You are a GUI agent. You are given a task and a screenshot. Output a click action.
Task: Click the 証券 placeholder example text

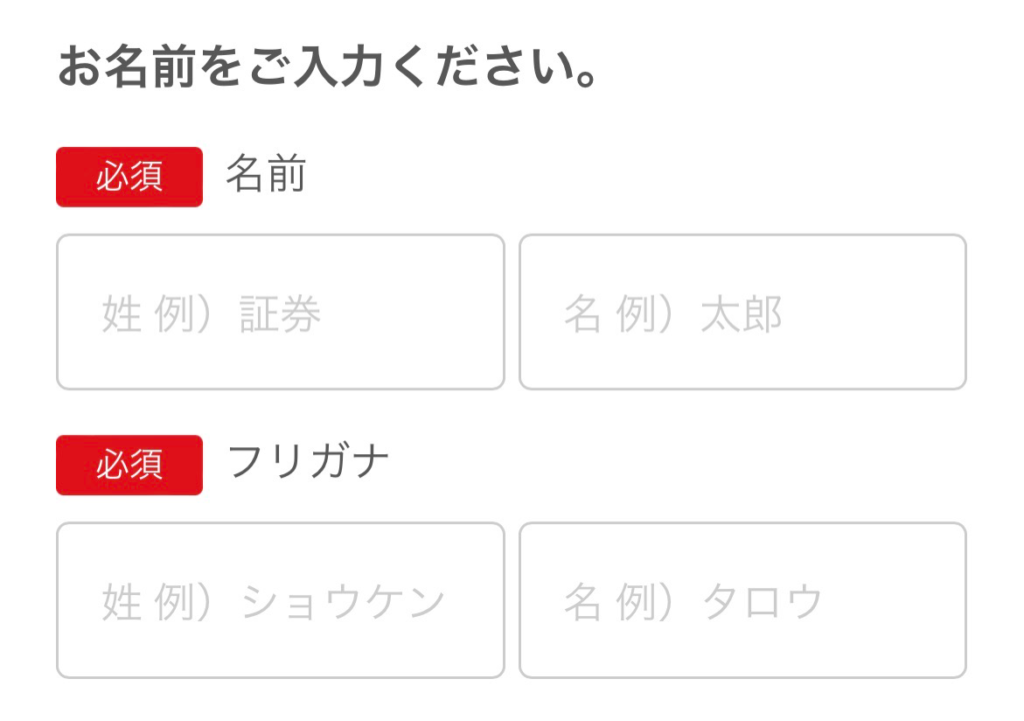pos(280,315)
